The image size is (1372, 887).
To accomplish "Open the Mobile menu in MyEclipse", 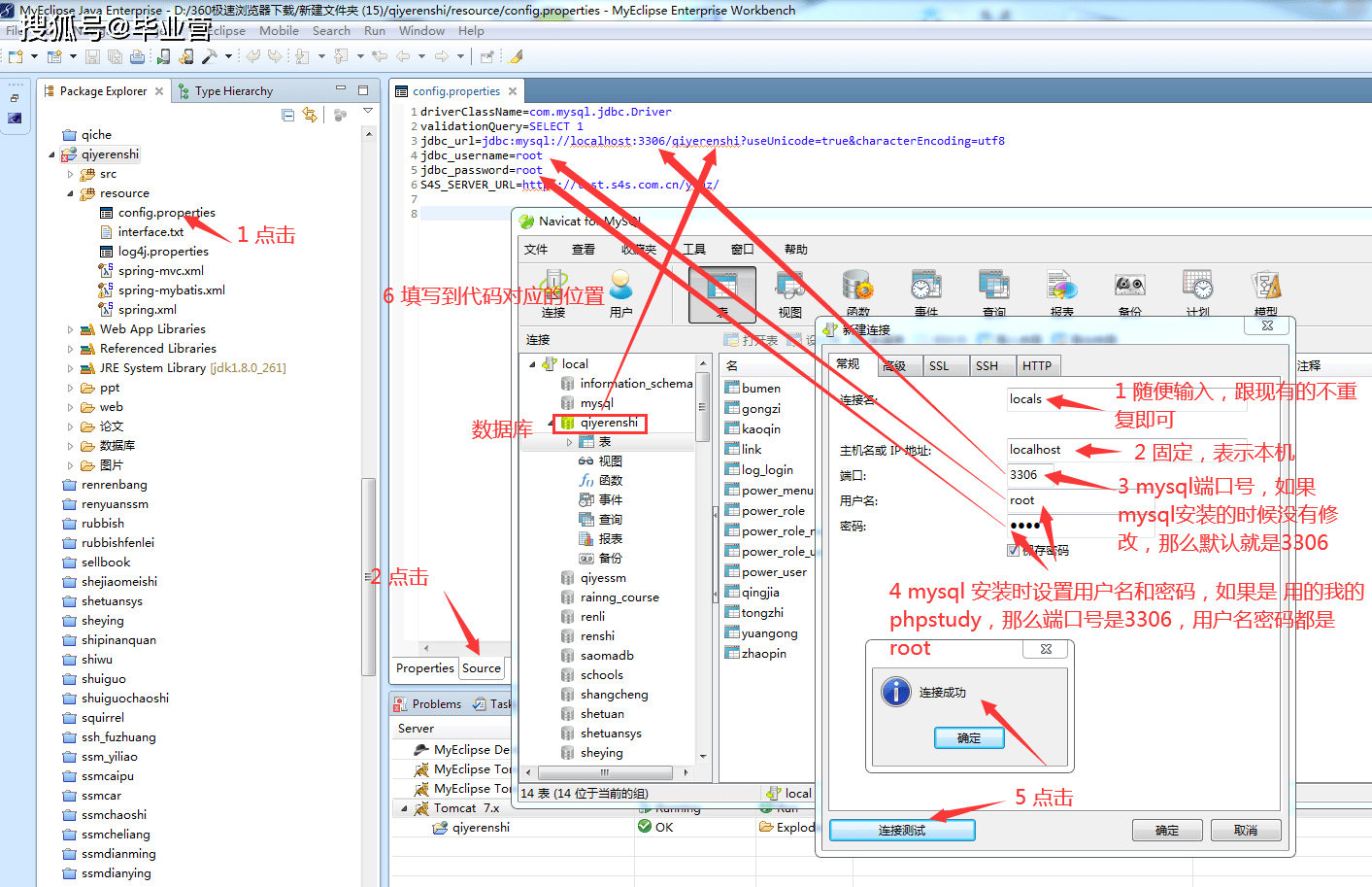I will tap(279, 31).
